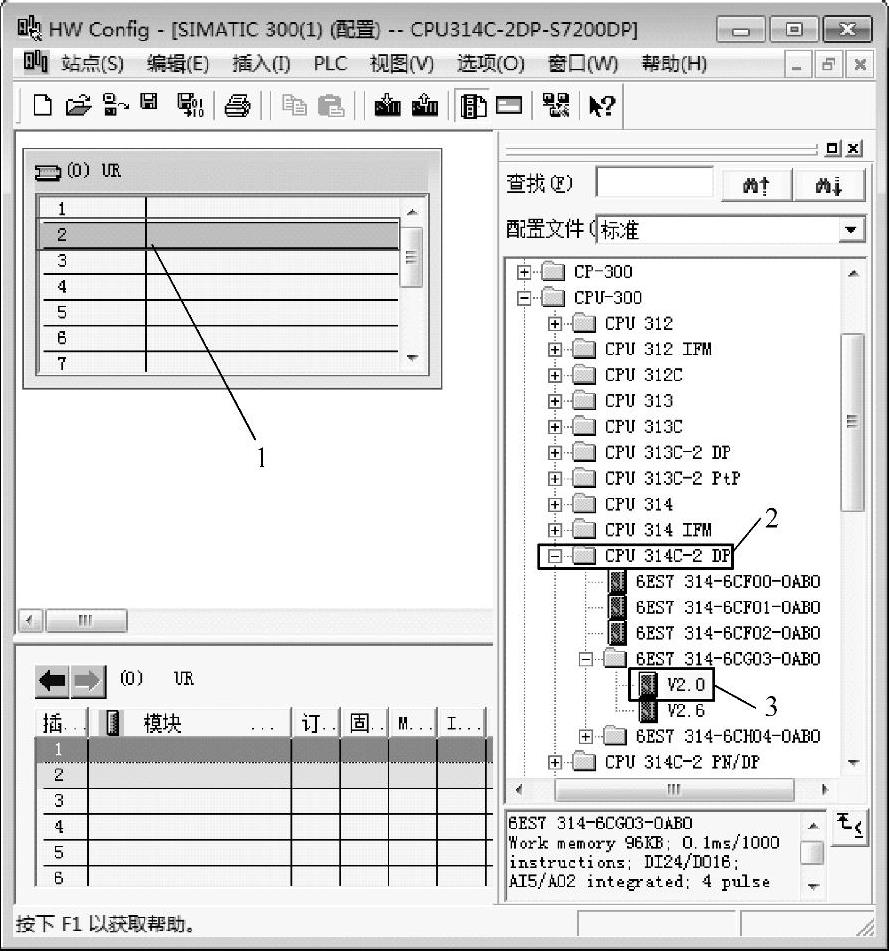Viewport: 889px width, 951px height.
Task: Open the 编辑(E) menu
Action: click(178, 64)
